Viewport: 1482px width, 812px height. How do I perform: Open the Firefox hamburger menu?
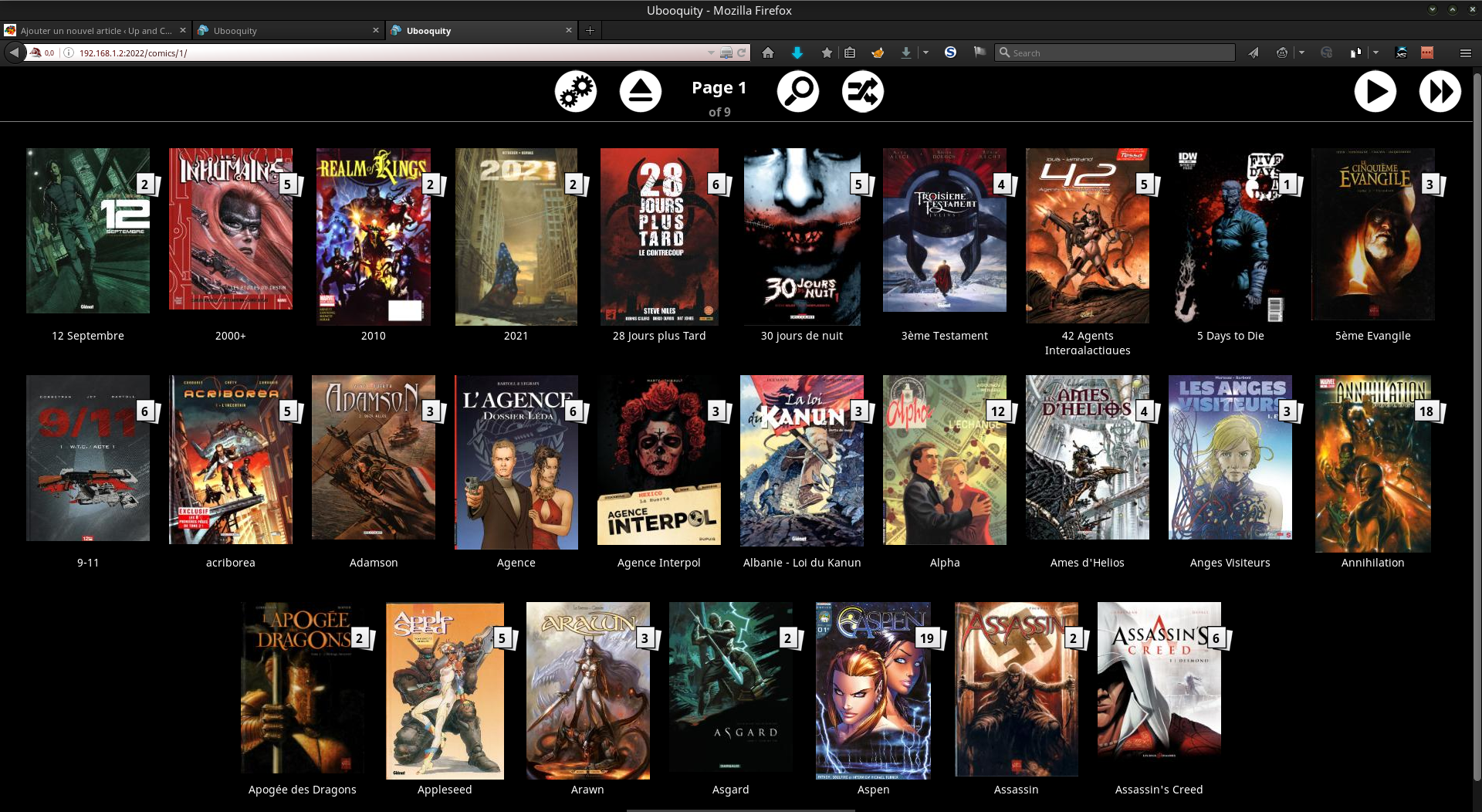click(x=1466, y=52)
